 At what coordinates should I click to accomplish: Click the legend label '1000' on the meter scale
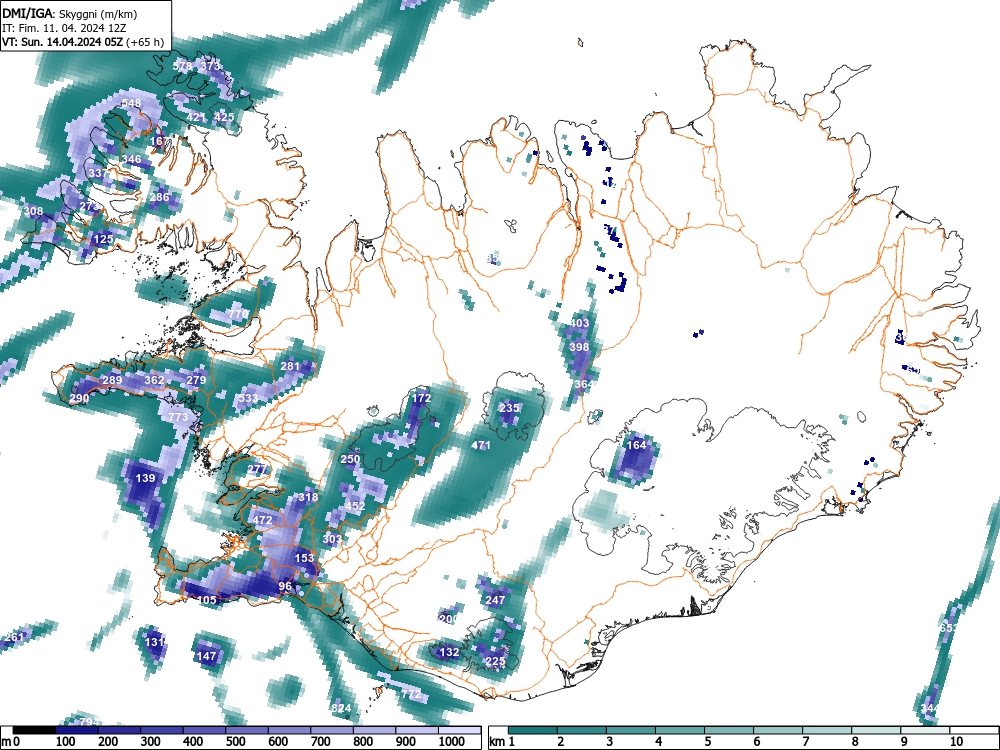452,742
